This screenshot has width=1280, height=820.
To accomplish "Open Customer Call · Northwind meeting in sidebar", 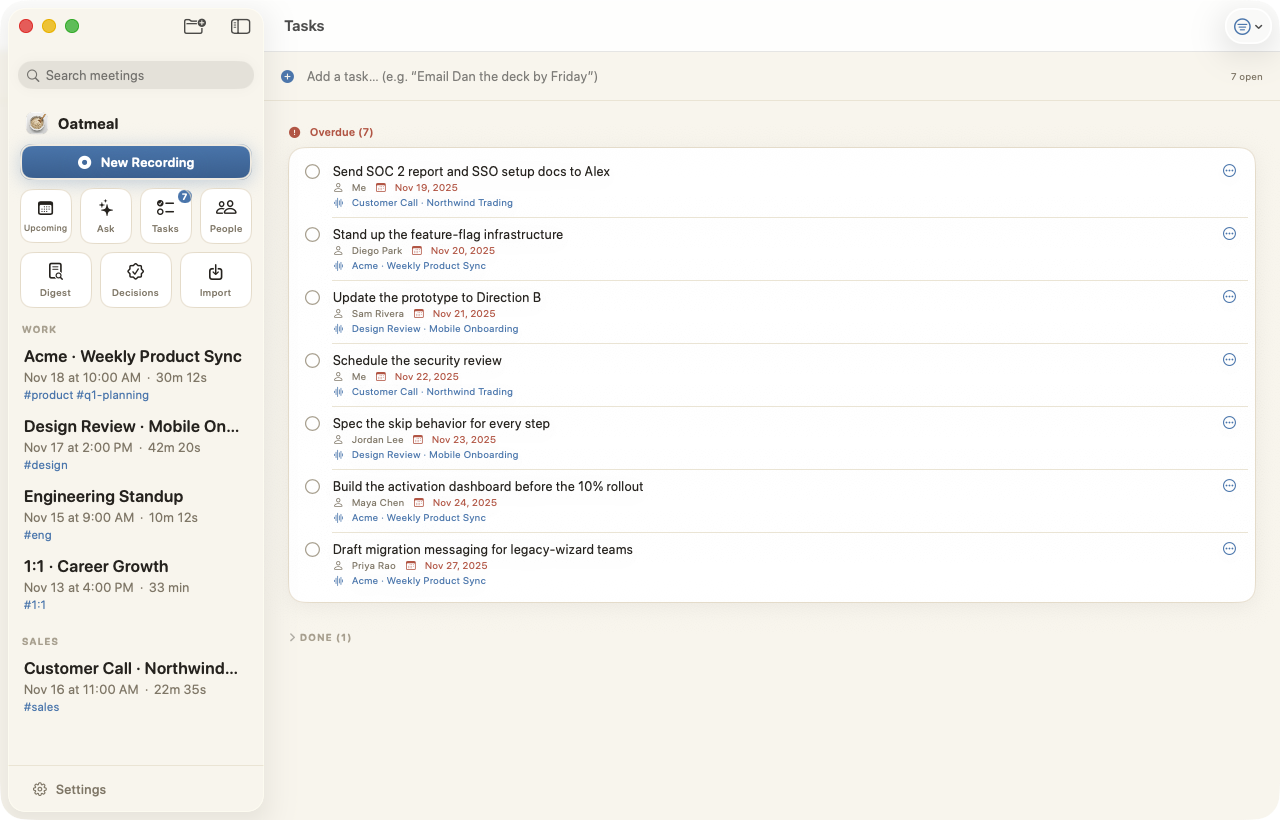I will [136, 687].
